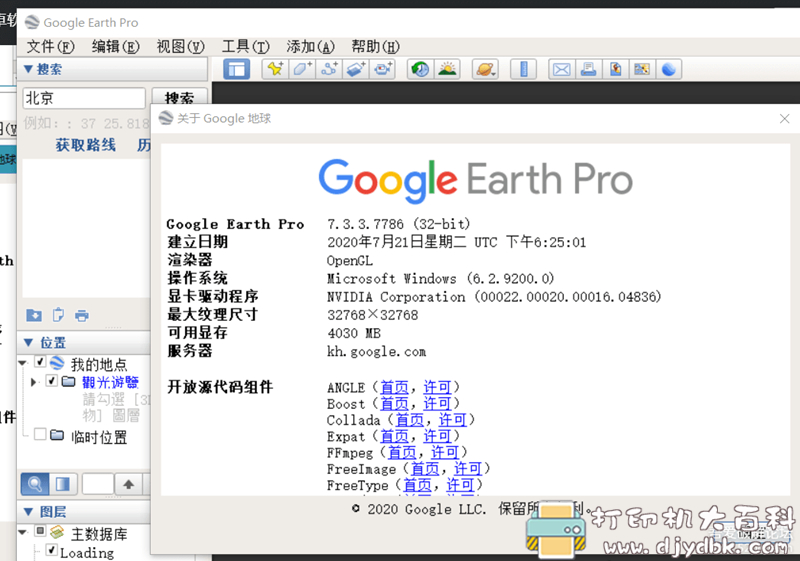800x561 pixels.
Task: Click the print icon below search results
Action: pos(82,316)
